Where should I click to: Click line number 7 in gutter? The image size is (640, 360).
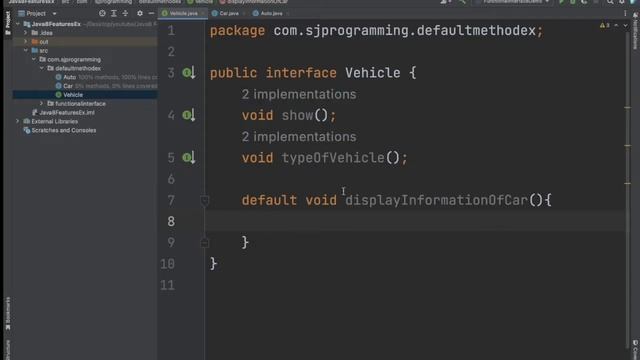pyautogui.click(x=171, y=200)
